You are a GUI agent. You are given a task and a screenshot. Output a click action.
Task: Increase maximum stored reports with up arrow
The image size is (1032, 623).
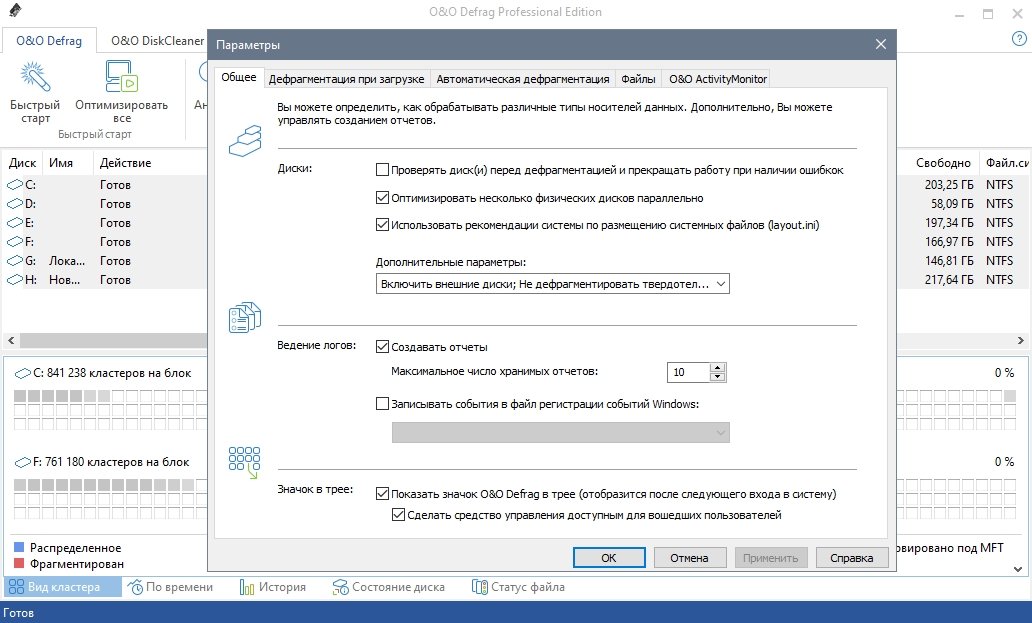[717, 367]
